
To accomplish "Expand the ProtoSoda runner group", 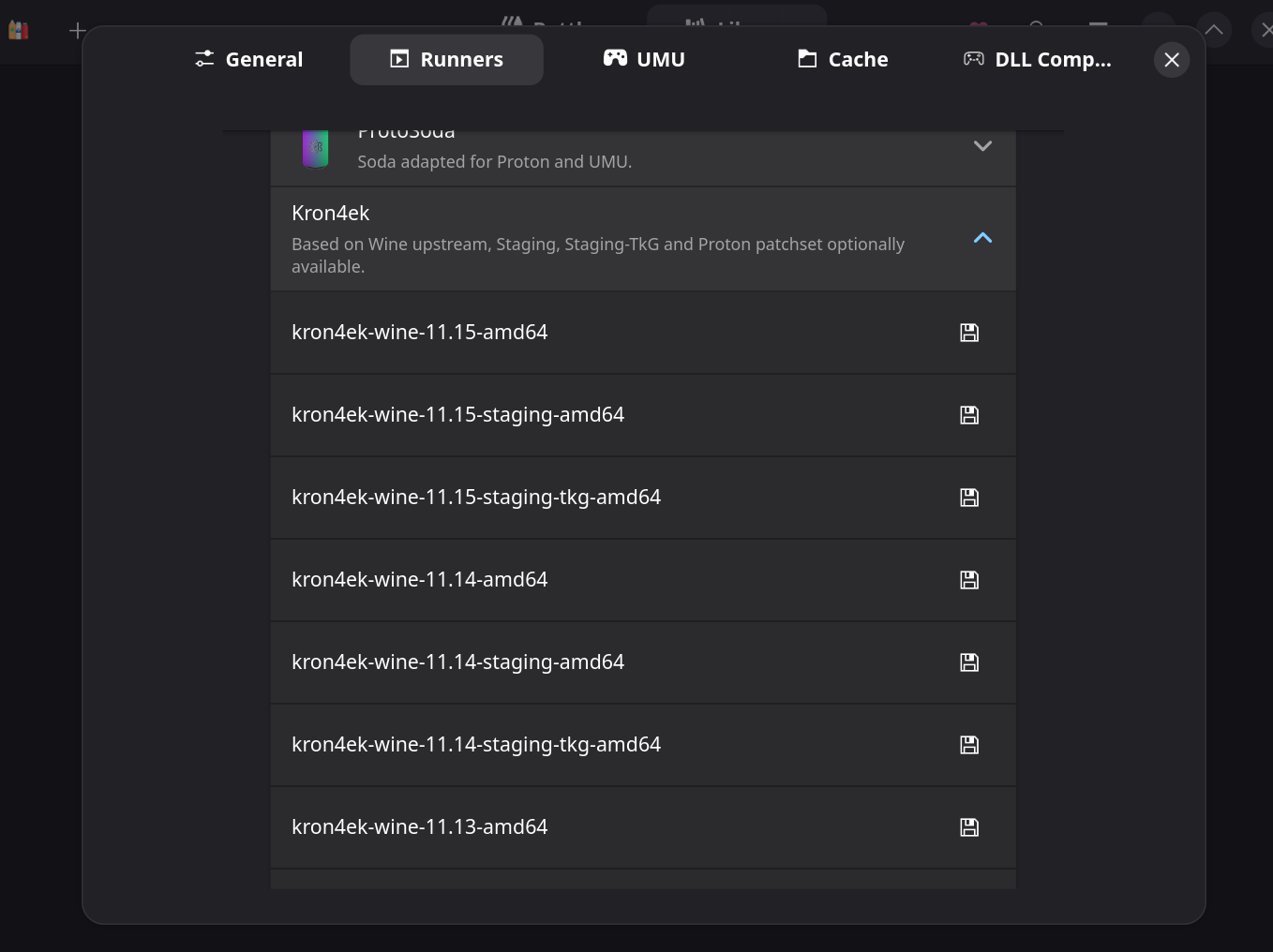I will tap(982, 146).
